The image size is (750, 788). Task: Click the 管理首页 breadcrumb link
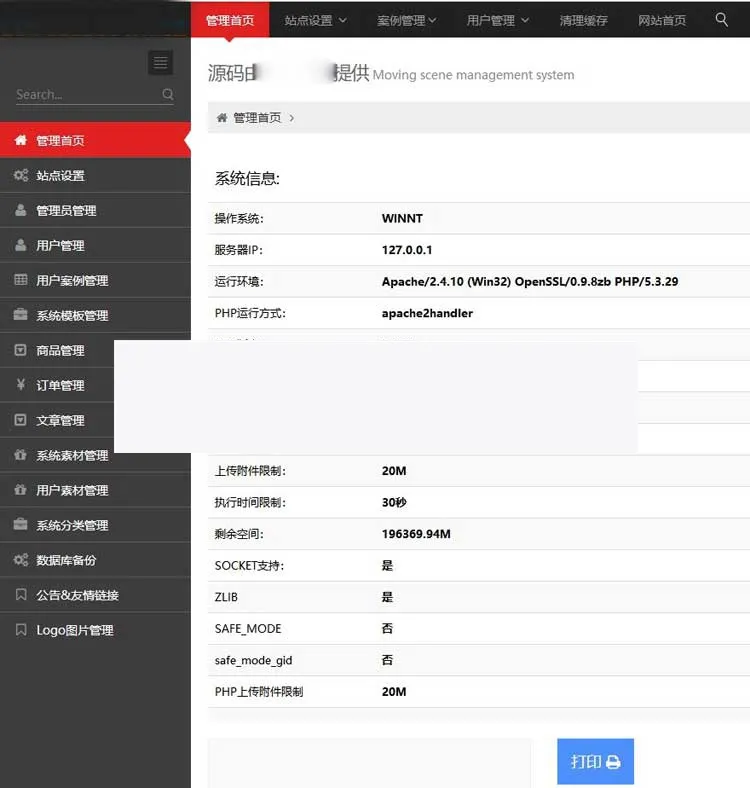[257, 118]
